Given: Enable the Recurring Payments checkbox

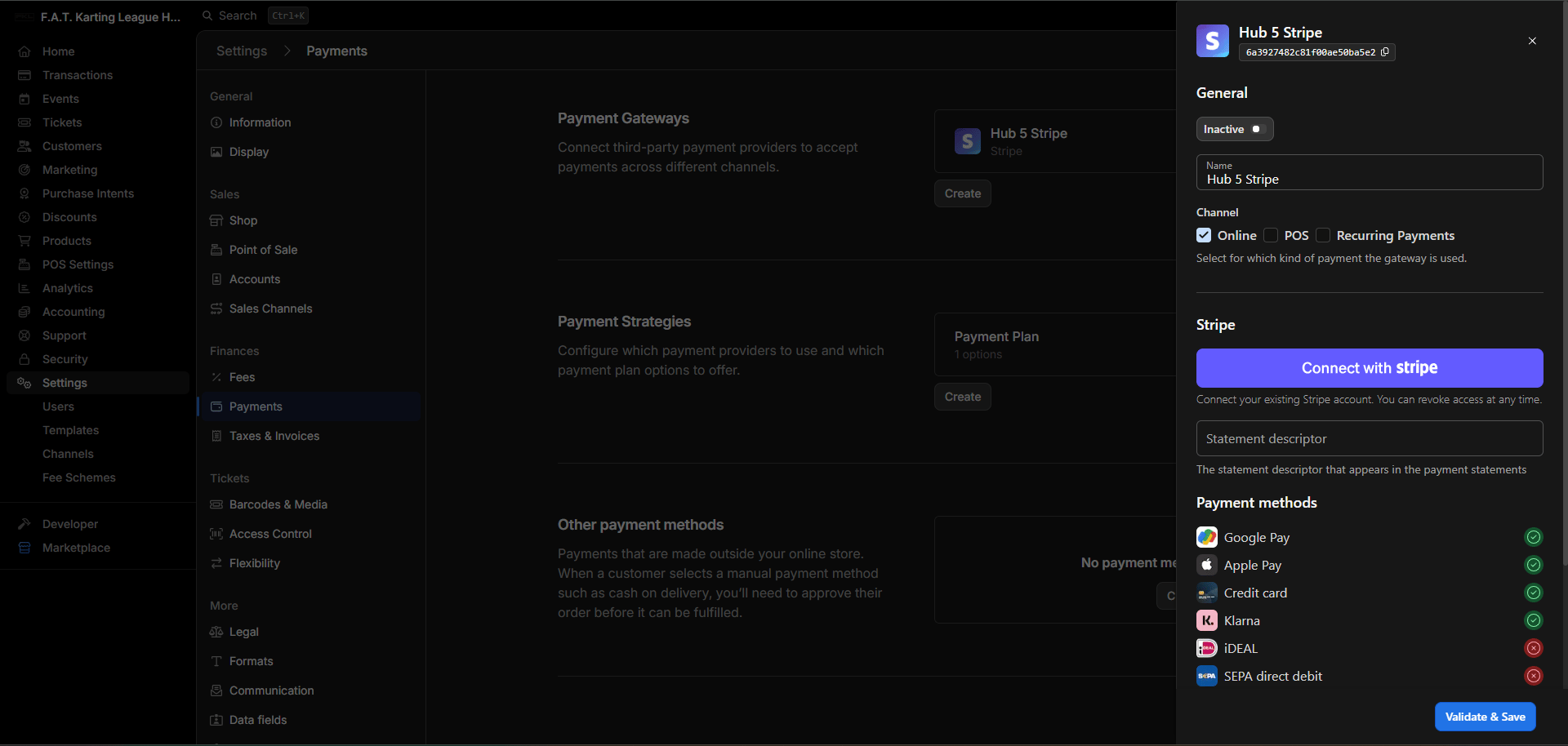Looking at the screenshot, I should (x=1323, y=235).
